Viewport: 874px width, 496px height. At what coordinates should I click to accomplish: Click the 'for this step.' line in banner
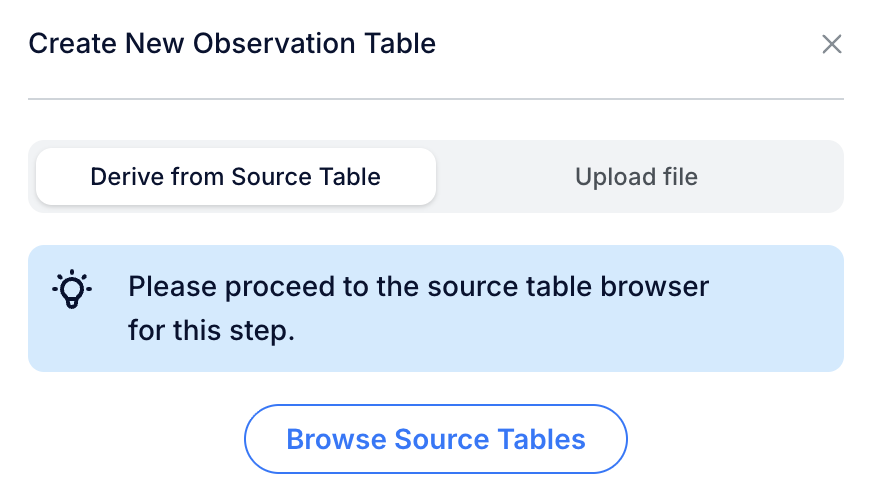tap(211, 330)
